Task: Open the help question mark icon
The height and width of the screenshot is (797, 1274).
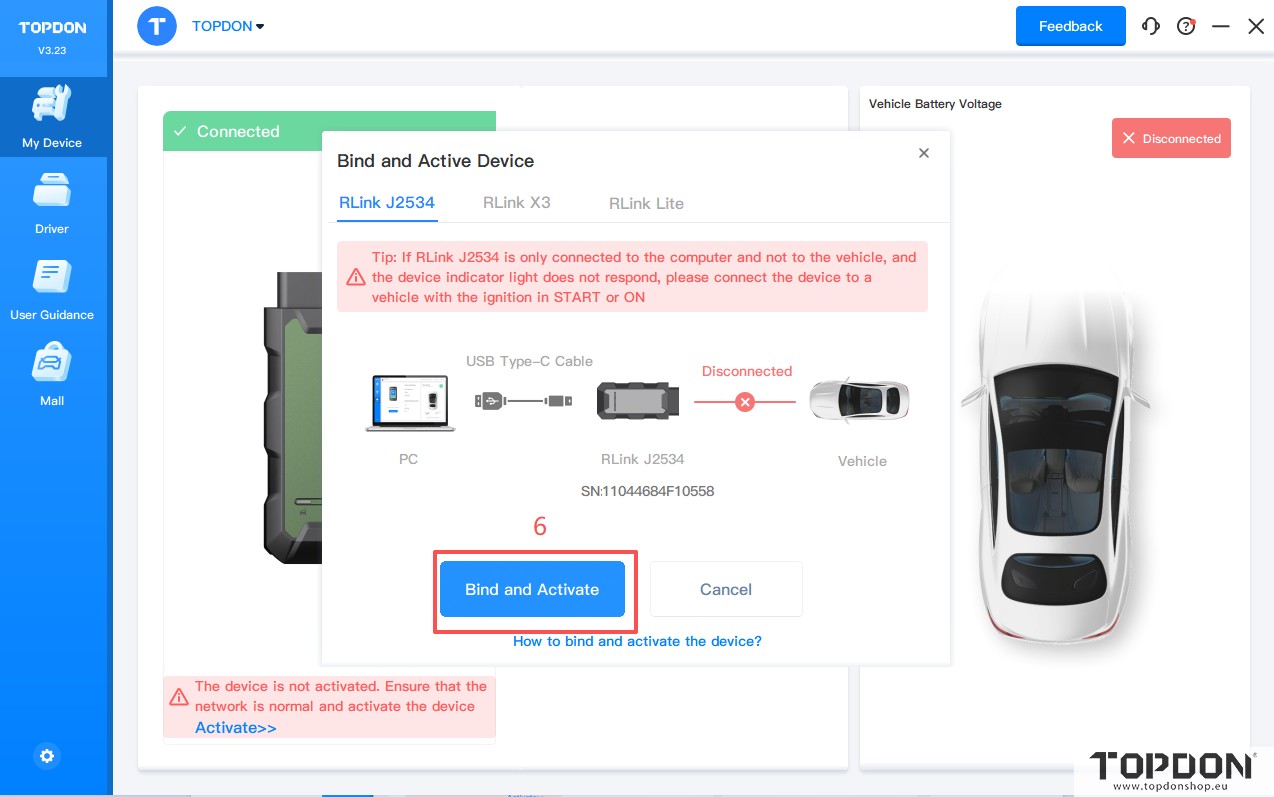Action: pyautogui.click(x=1186, y=27)
